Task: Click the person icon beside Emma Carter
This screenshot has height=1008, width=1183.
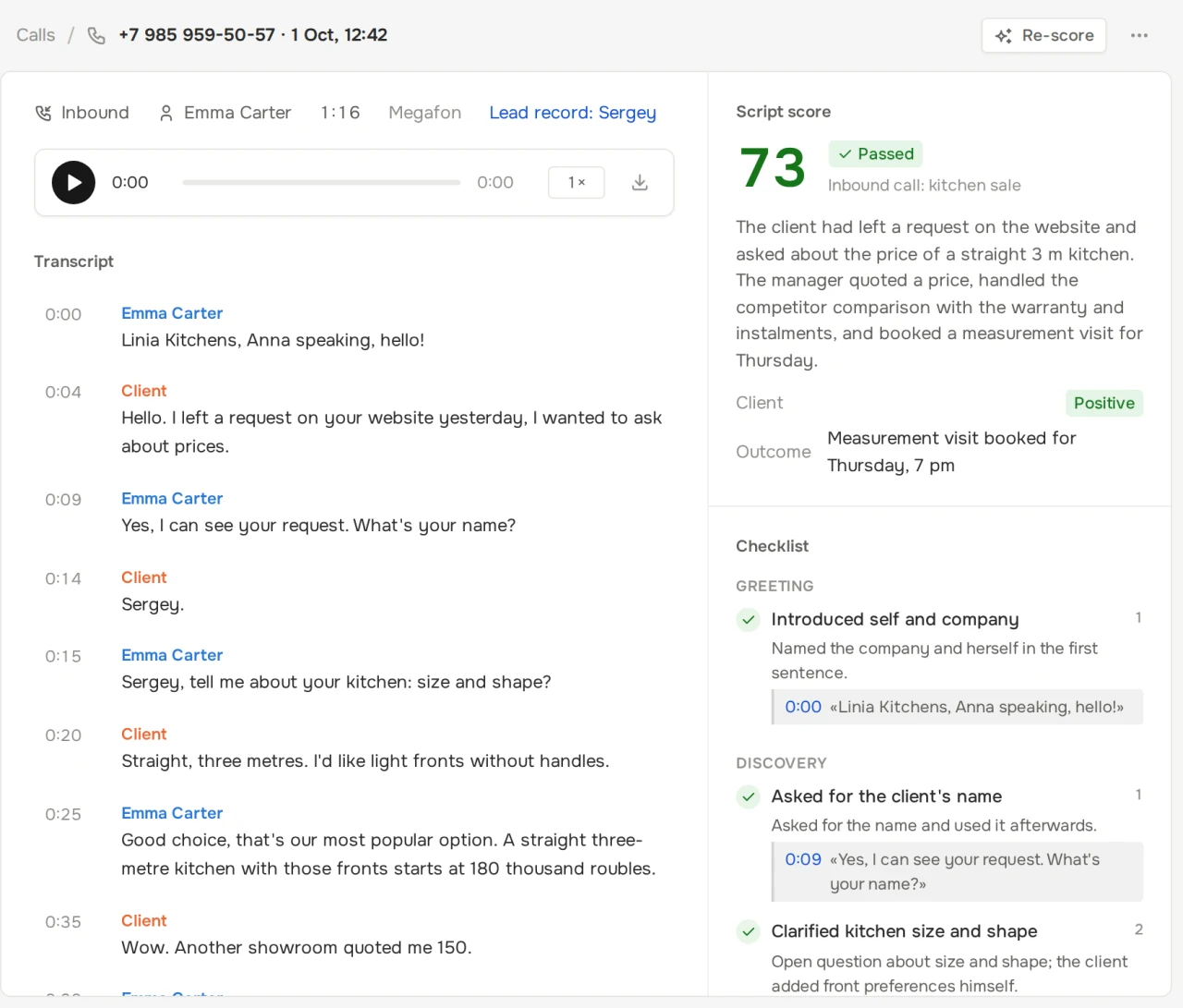Action: pyautogui.click(x=166, y=113)
